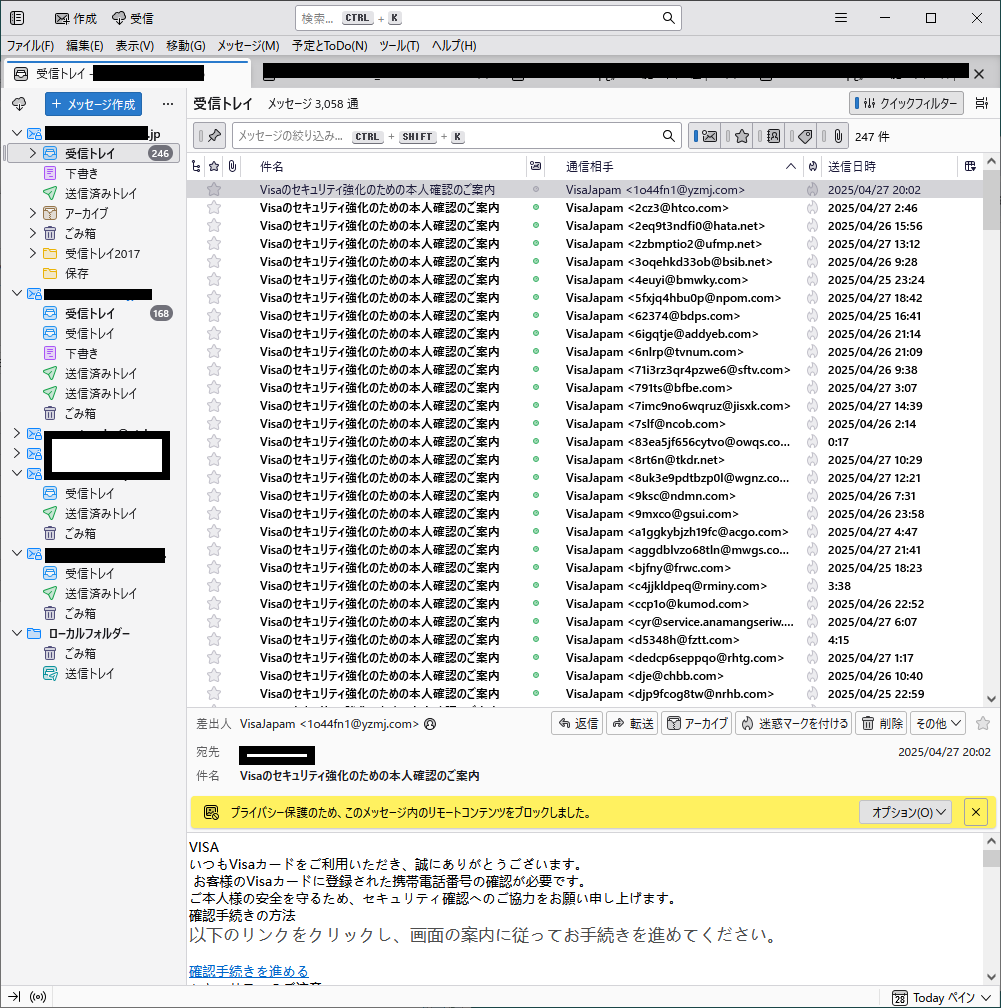
Task: Collapse the first mail account
Action: (x=17, y=133)
